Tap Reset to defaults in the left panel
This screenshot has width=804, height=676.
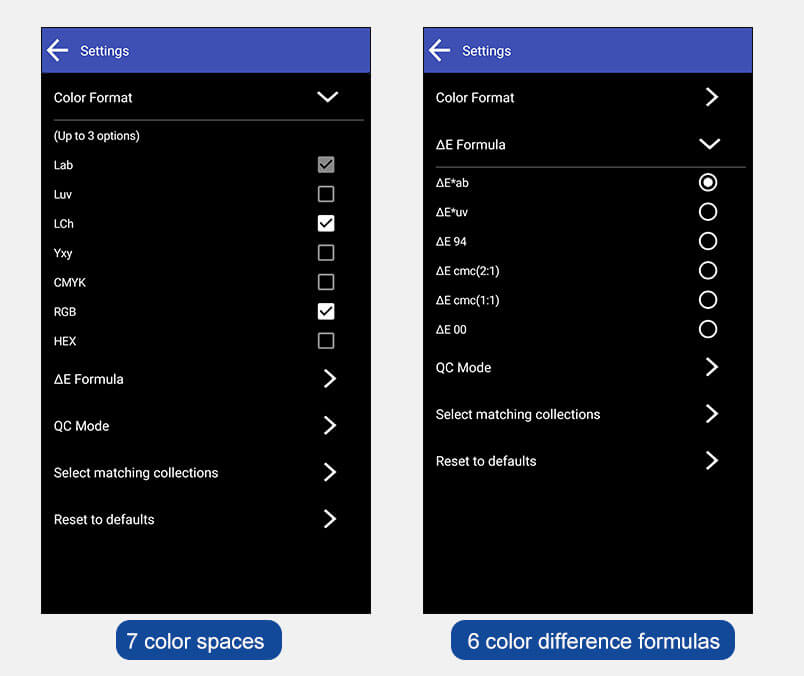206,519
